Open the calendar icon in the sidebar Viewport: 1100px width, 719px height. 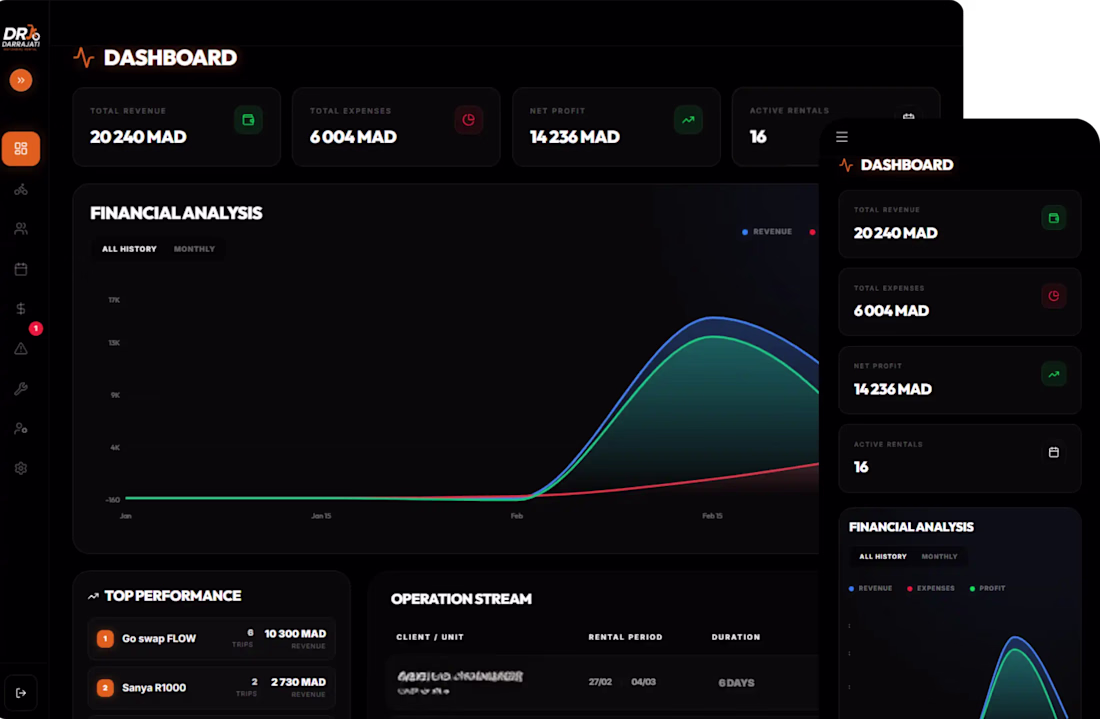pos(21,269)
